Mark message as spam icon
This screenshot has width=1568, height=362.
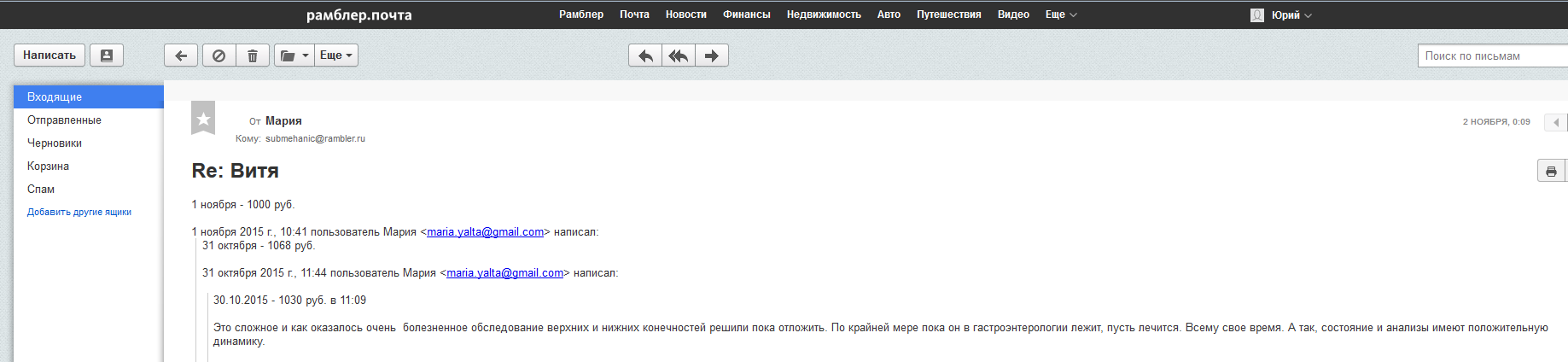[219, 55]
